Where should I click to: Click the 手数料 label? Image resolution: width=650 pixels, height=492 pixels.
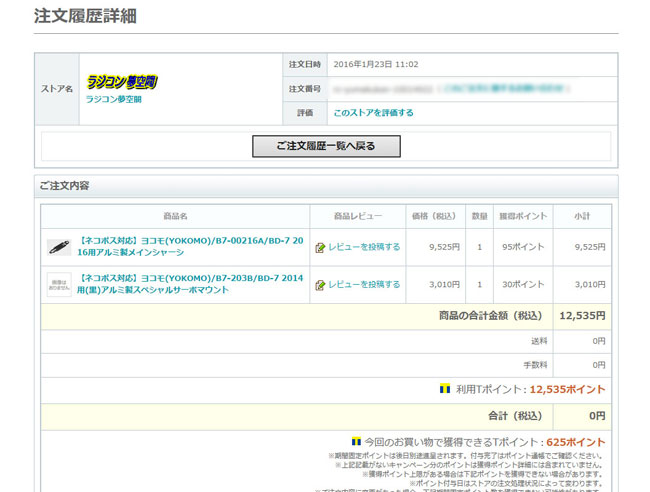535,365
